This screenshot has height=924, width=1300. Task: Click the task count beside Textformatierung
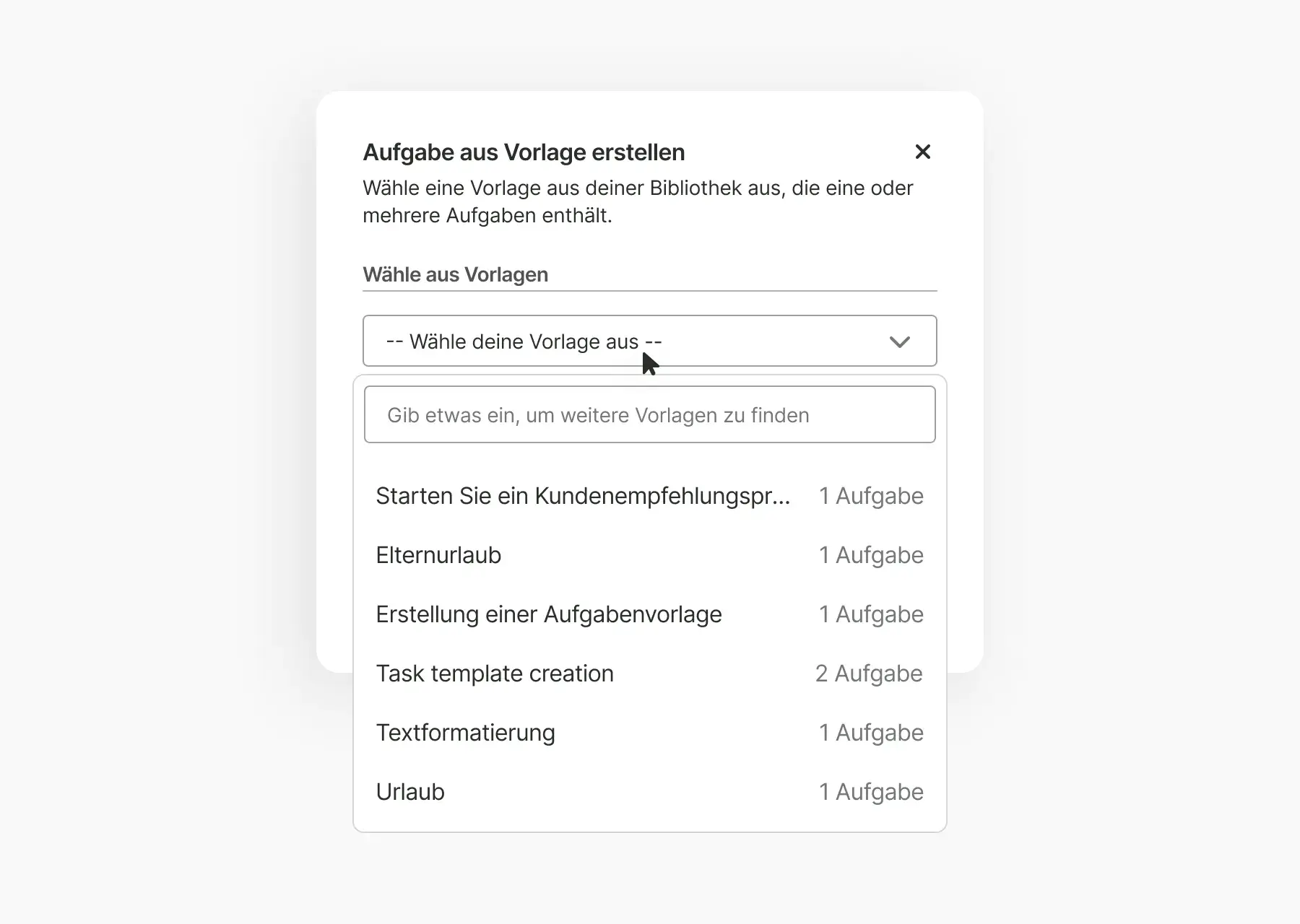pos(871,733)
